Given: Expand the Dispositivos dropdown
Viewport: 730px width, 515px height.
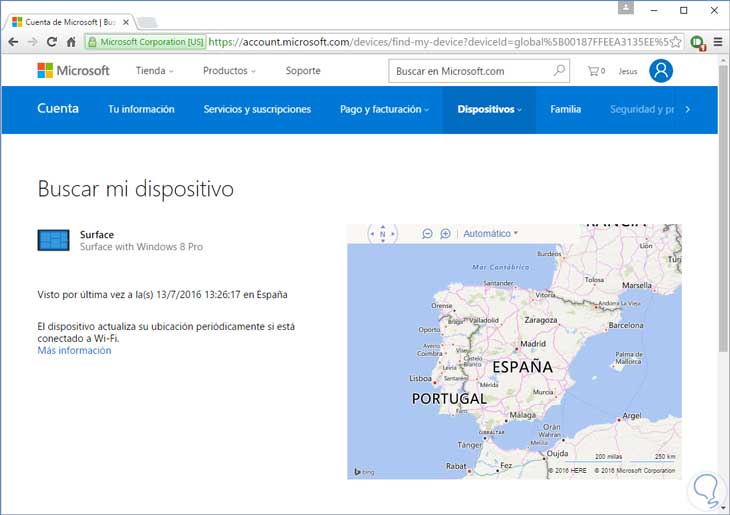Looking at the screenshot, I should 489,109.
